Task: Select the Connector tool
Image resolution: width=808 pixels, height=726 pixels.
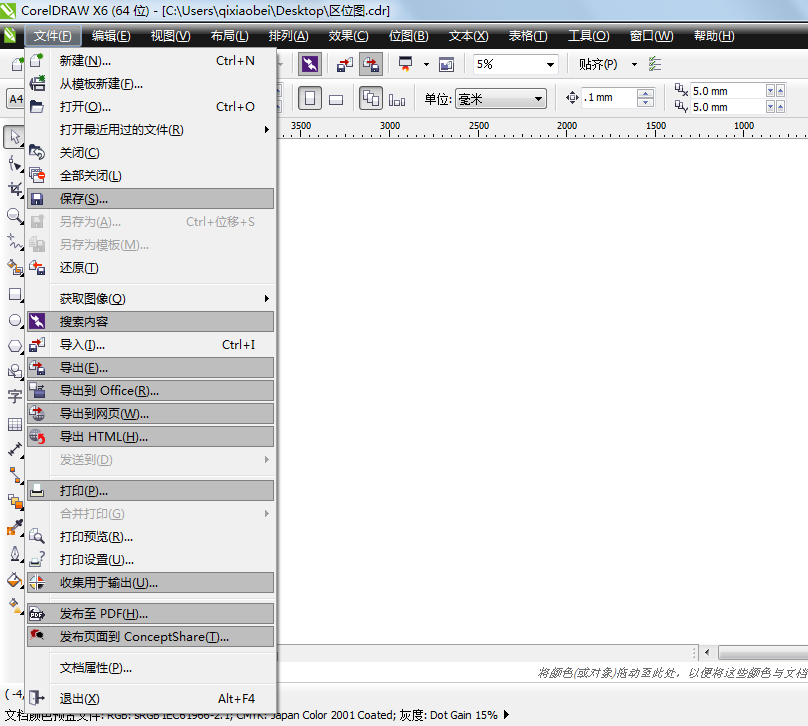Action: 14,475
